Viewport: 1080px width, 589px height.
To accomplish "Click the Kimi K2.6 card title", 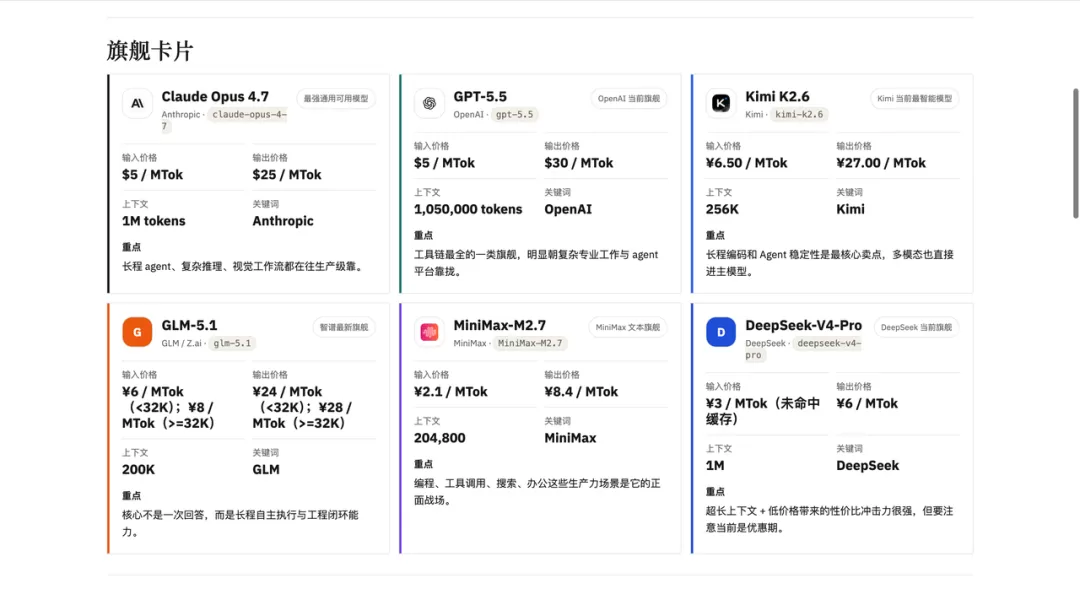I will [x=777, y=96].
